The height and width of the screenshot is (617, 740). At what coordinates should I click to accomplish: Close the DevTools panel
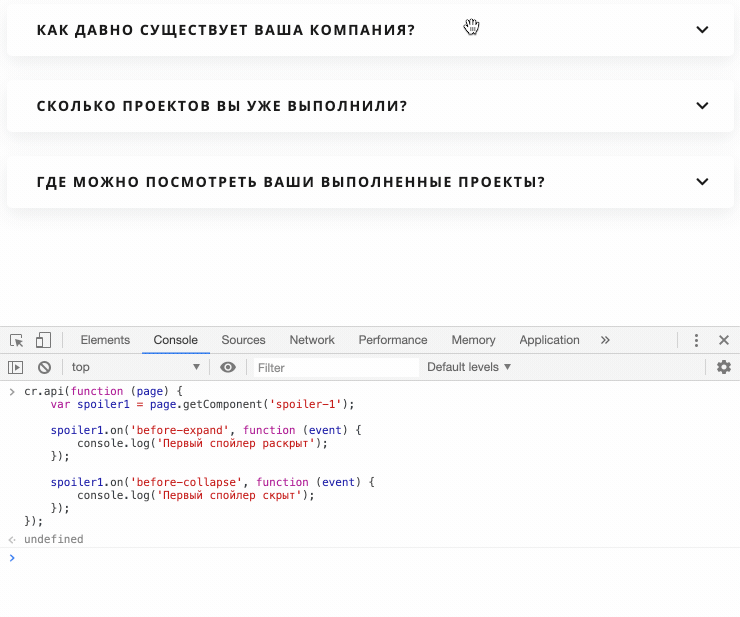click(x=724, y=340)
